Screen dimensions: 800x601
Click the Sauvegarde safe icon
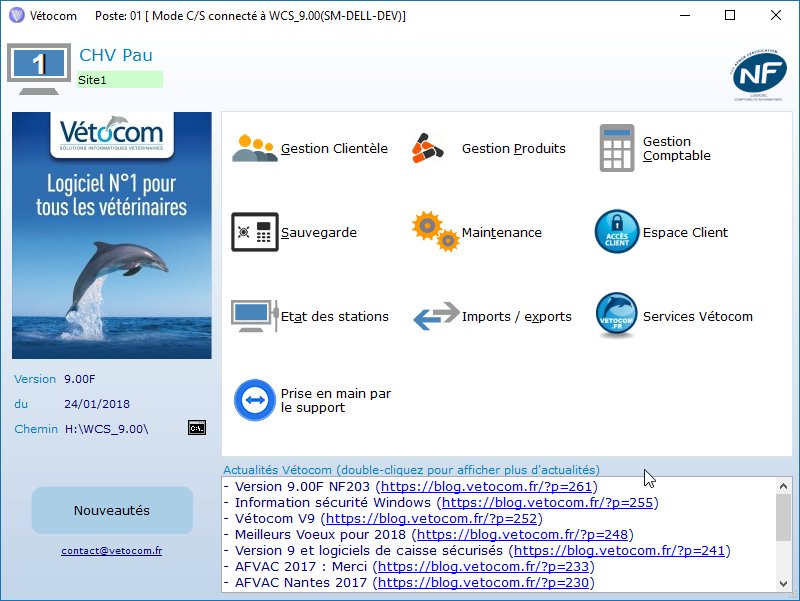255,232
